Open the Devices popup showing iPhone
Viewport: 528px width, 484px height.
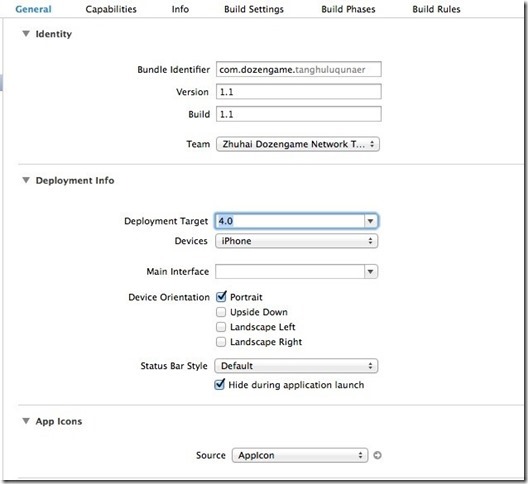tap(296, 241)
